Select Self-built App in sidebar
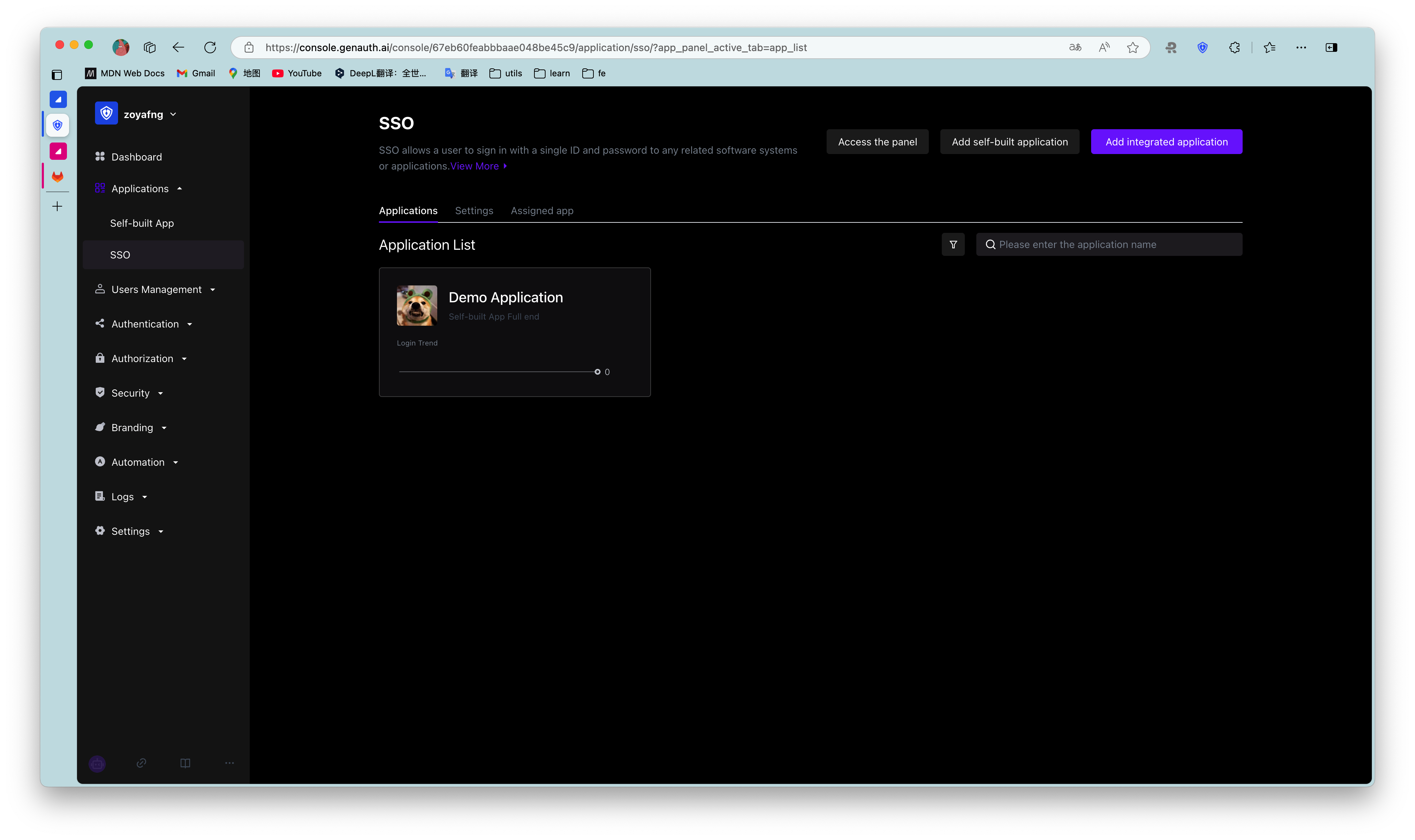 coord(142,223)
